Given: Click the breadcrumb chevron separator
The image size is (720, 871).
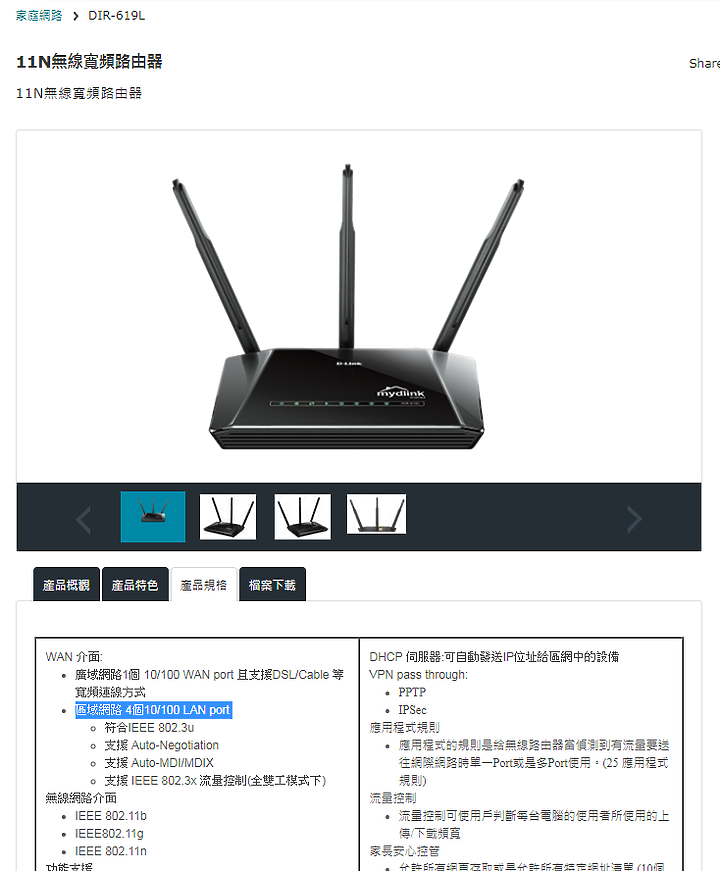Looking at the screenshot, I should (76, 16).
